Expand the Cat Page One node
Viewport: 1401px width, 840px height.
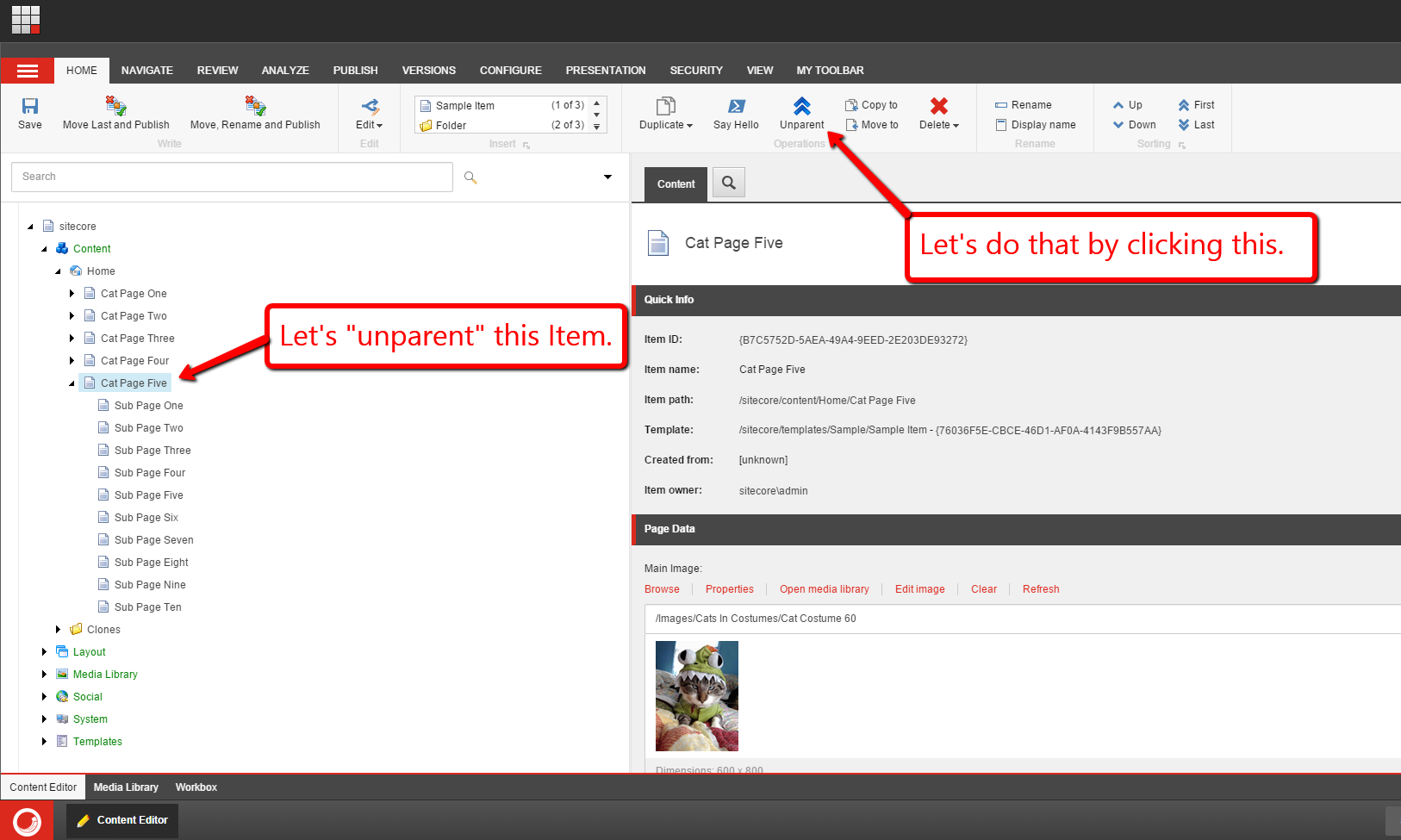click(x=72, y=294)
